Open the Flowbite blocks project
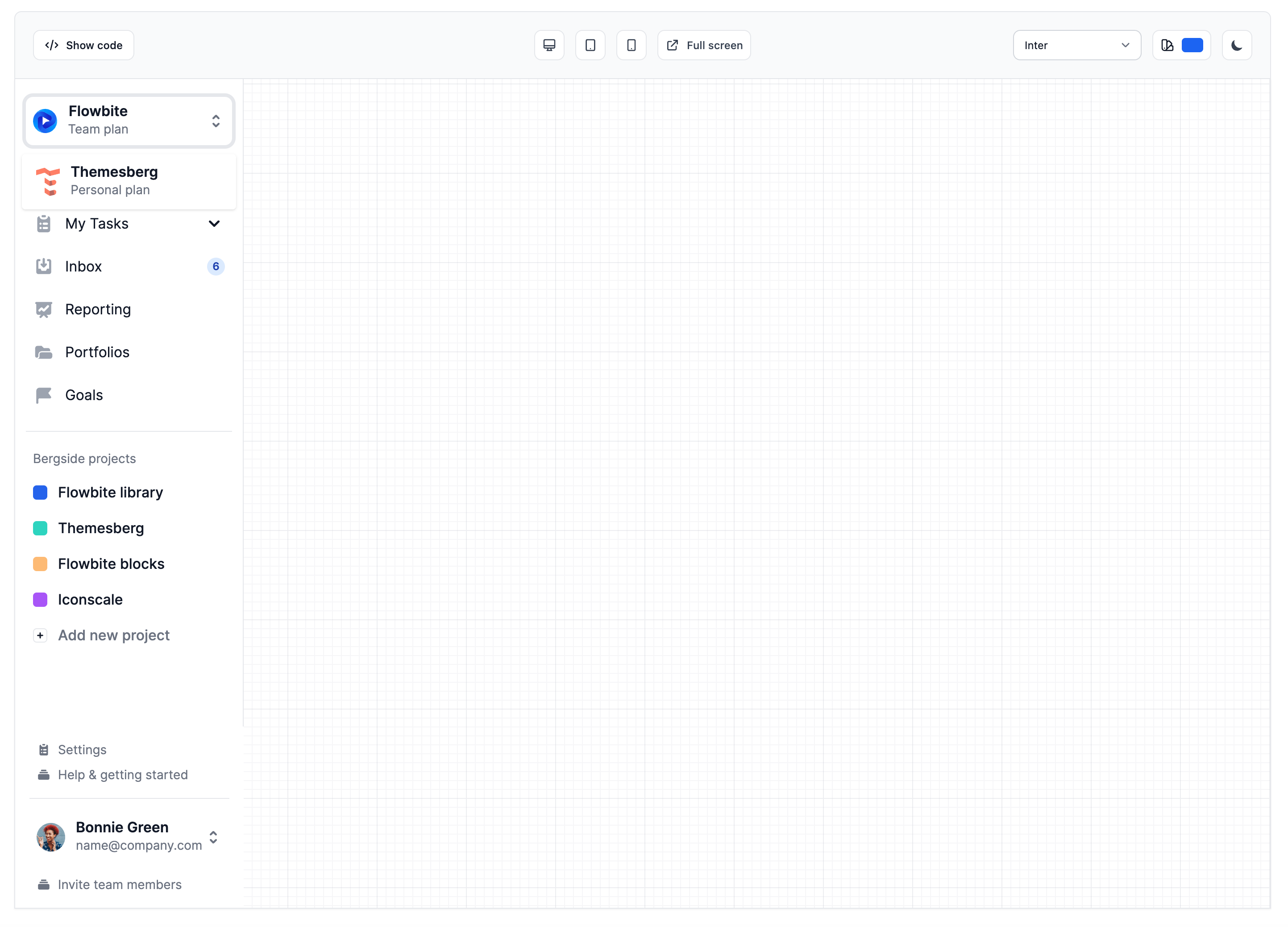This screenshot has height=927, width=1288. click(x=111, y=563)
